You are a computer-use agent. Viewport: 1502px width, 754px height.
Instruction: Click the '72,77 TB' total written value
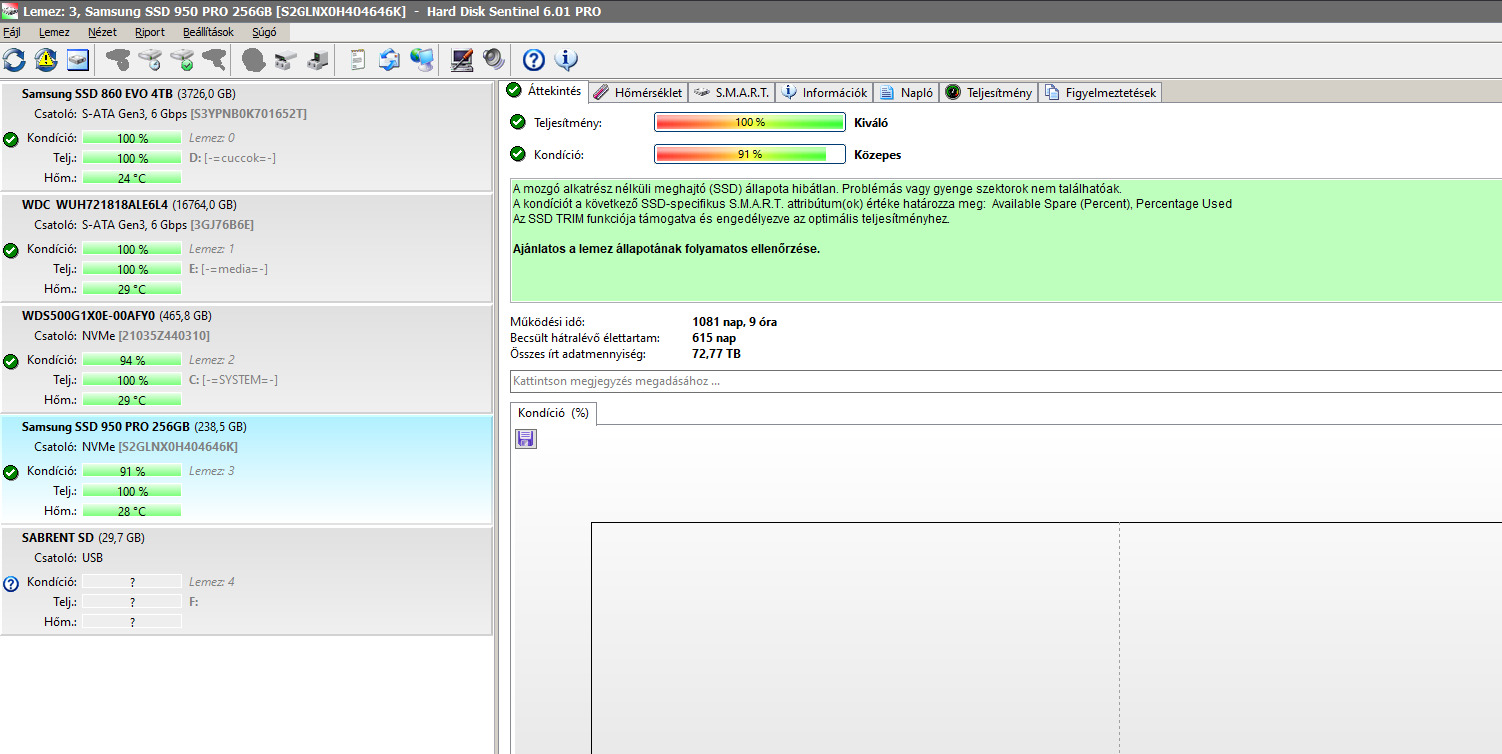click(x=716, y=354)
